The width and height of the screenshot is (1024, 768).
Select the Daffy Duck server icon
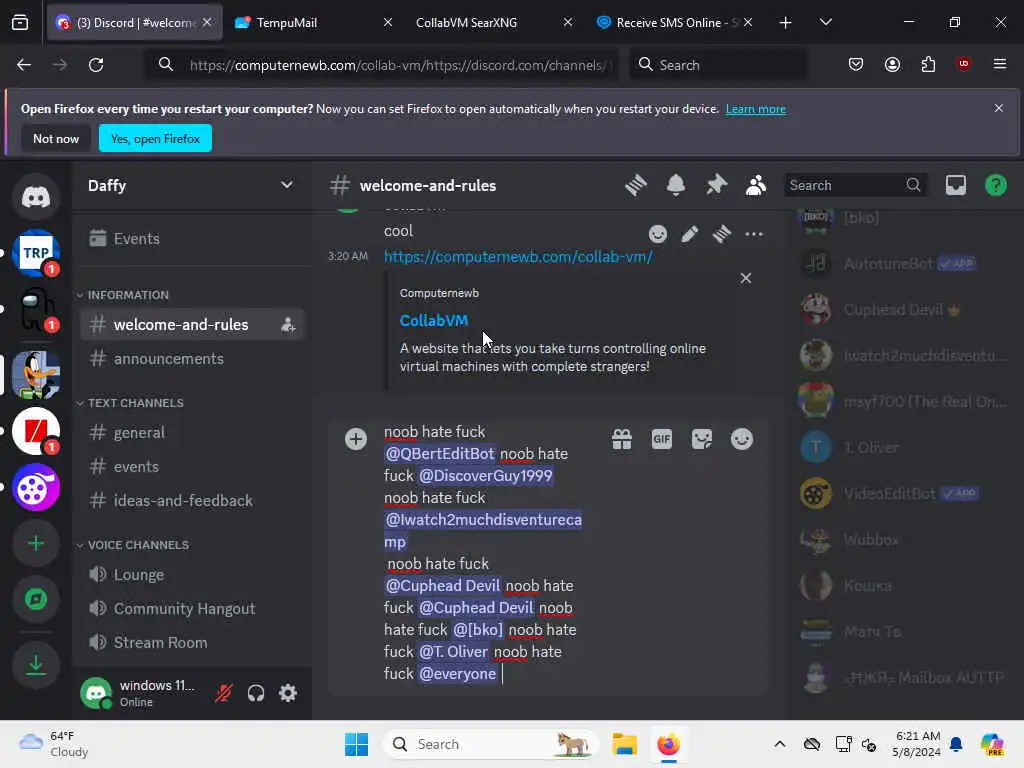point(36,375)
